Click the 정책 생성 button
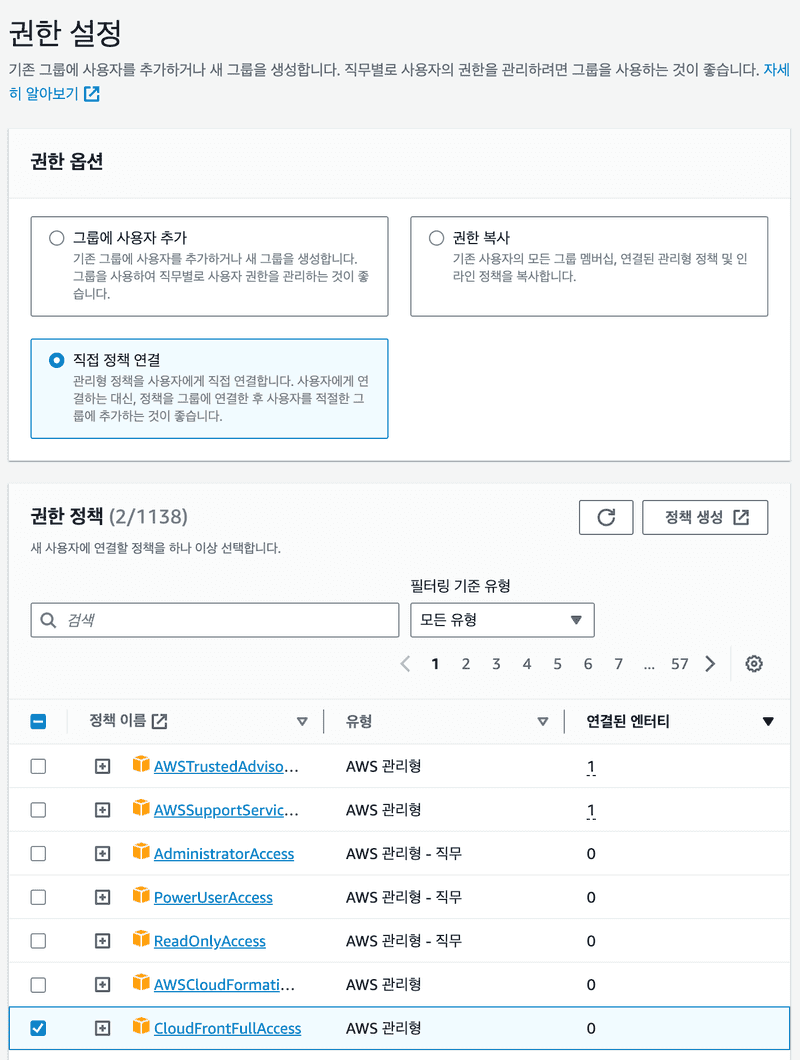The height and width of the screenshot is (1060, 800). point(705,517)
